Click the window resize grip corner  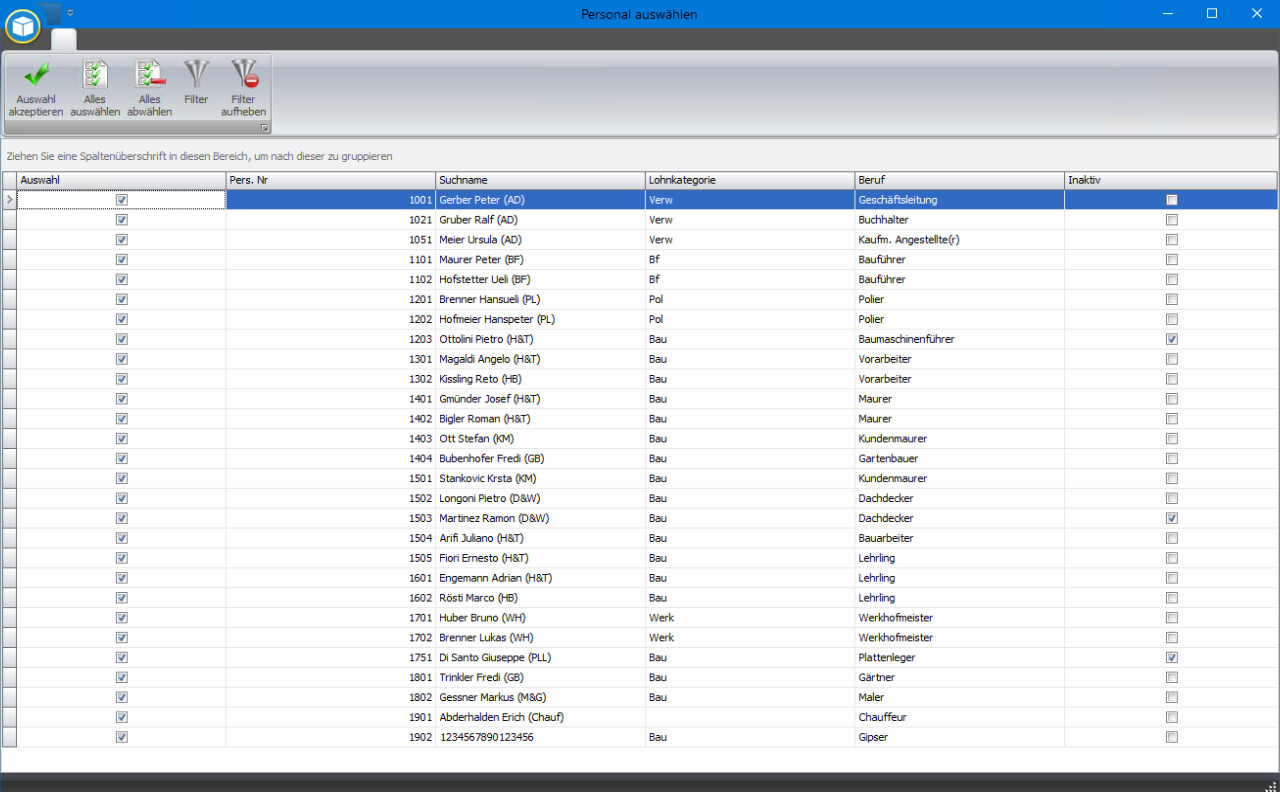click(1272, 785)
